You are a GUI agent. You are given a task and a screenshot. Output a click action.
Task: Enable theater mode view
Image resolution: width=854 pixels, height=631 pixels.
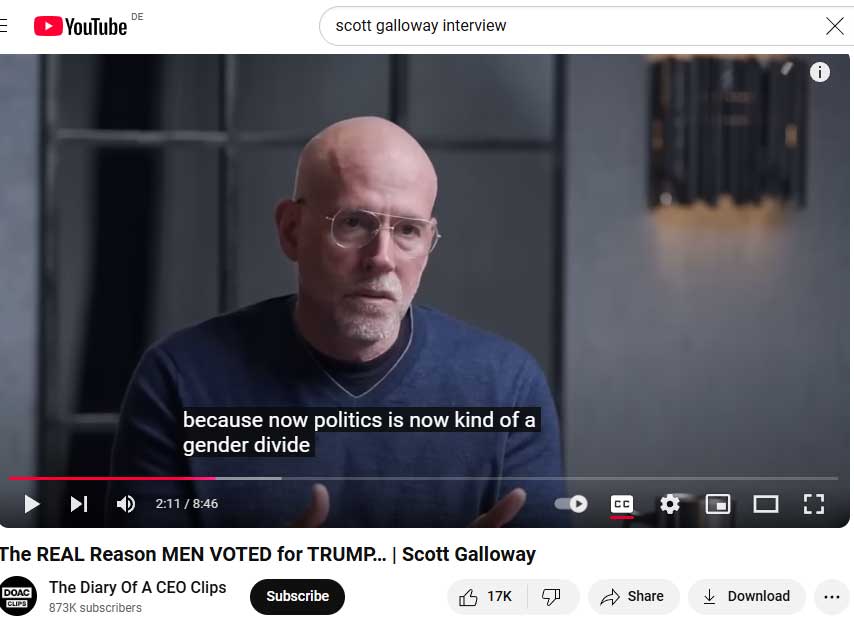765,504
